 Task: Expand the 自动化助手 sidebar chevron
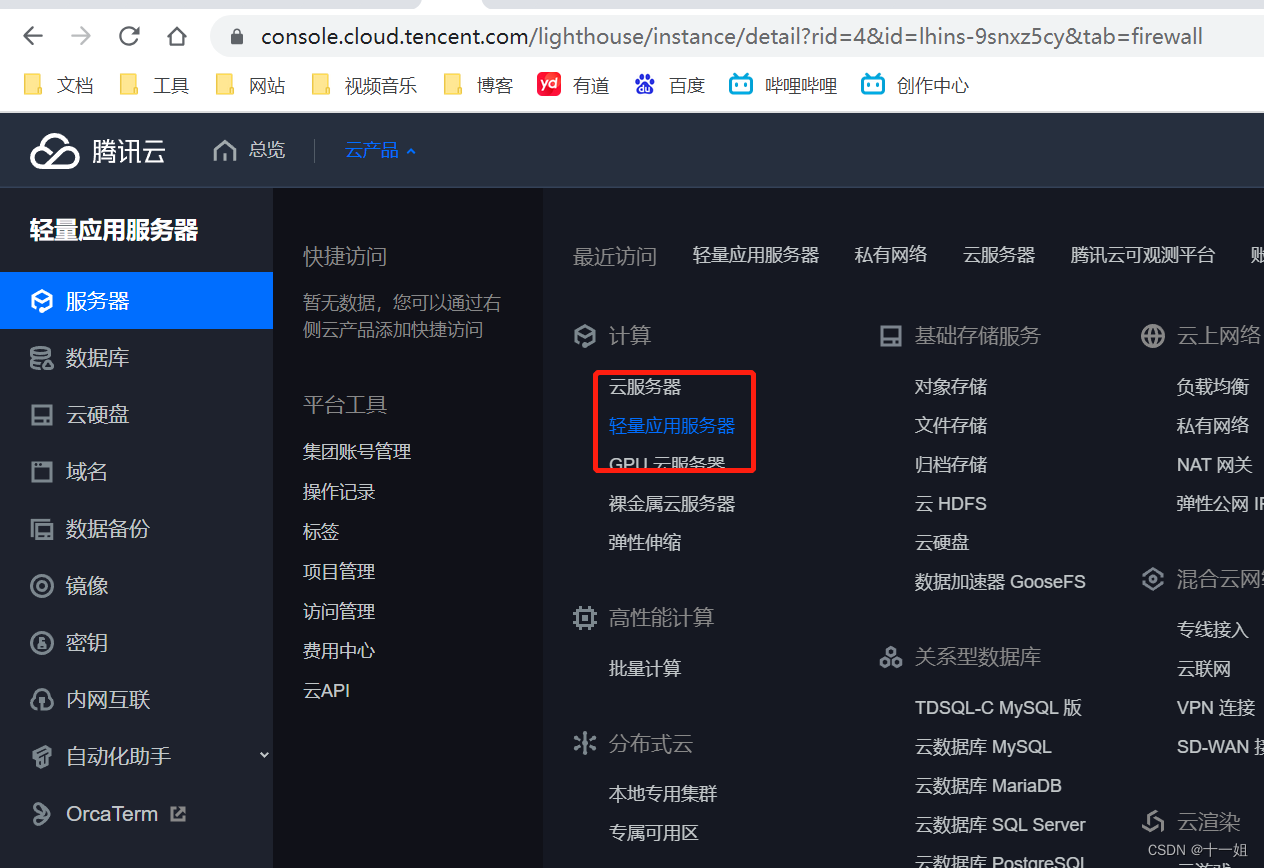tap(264, 756)
